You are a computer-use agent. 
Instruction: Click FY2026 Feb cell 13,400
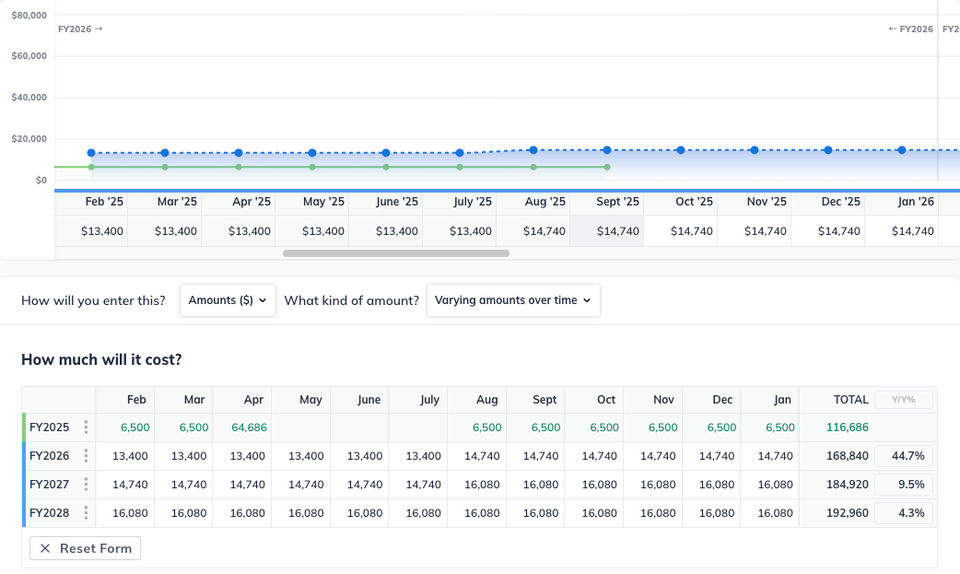pos(126,456)
